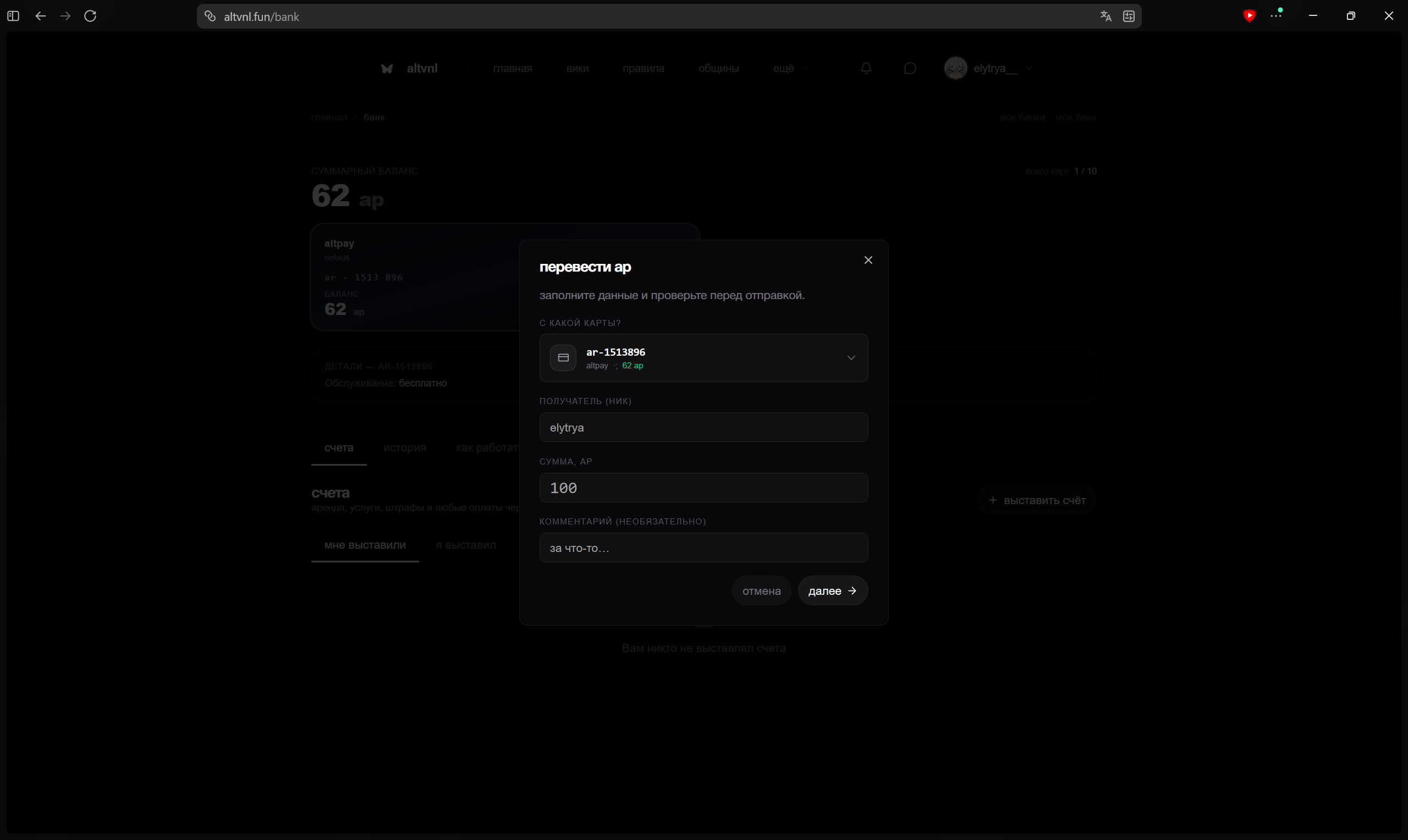1408x840 pixels.
Task: Restore down the browser window
Action: [x=1350, y=16]
